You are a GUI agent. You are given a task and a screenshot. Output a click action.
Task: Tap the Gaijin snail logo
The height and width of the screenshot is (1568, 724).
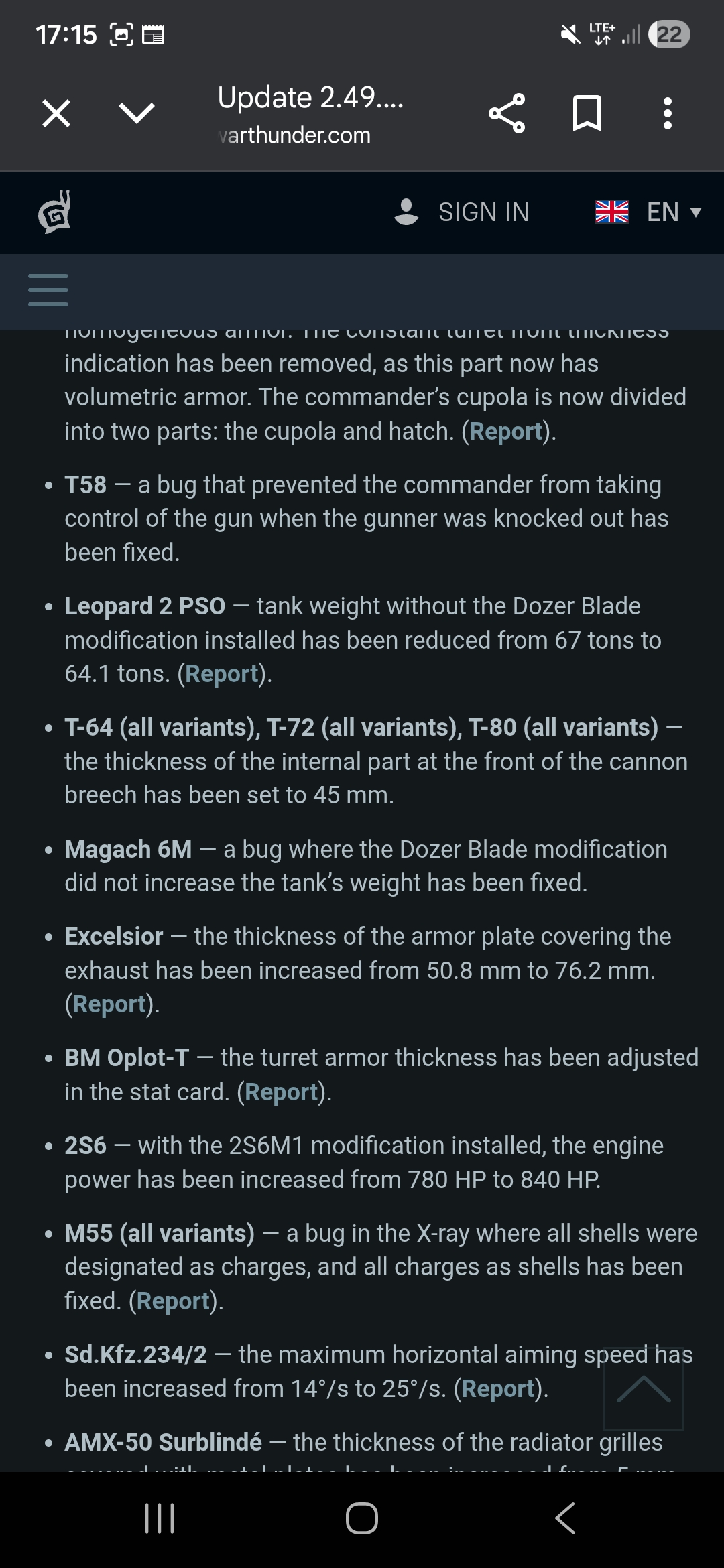pos(55,212)
